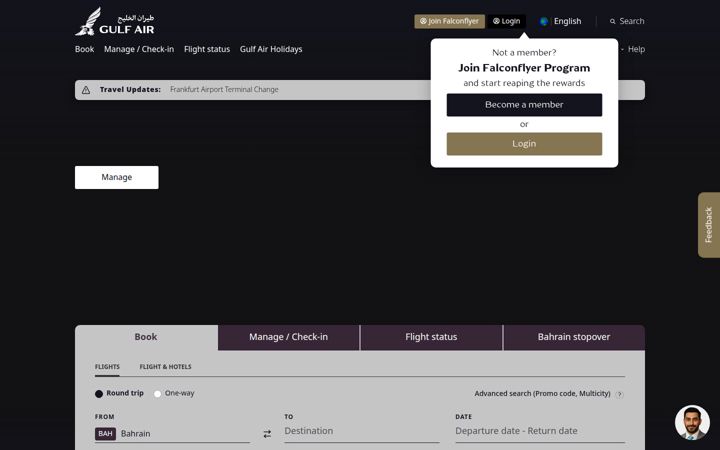Viewport: 720px width, 450px height.
Task: Select the FLIGHT & HOTELS sub-tab
Action: pyautogui.click(x=165, y=366)
